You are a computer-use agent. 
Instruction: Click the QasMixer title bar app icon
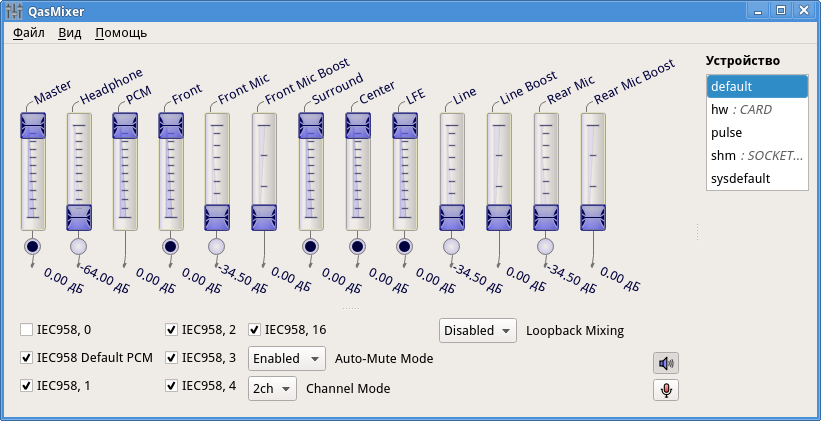tap(14, 11)
